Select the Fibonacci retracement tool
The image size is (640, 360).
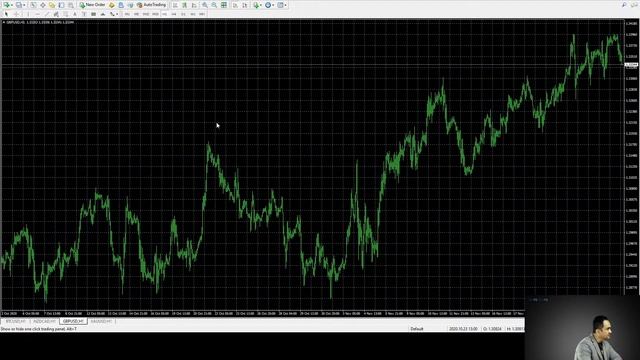coord(65,14)
